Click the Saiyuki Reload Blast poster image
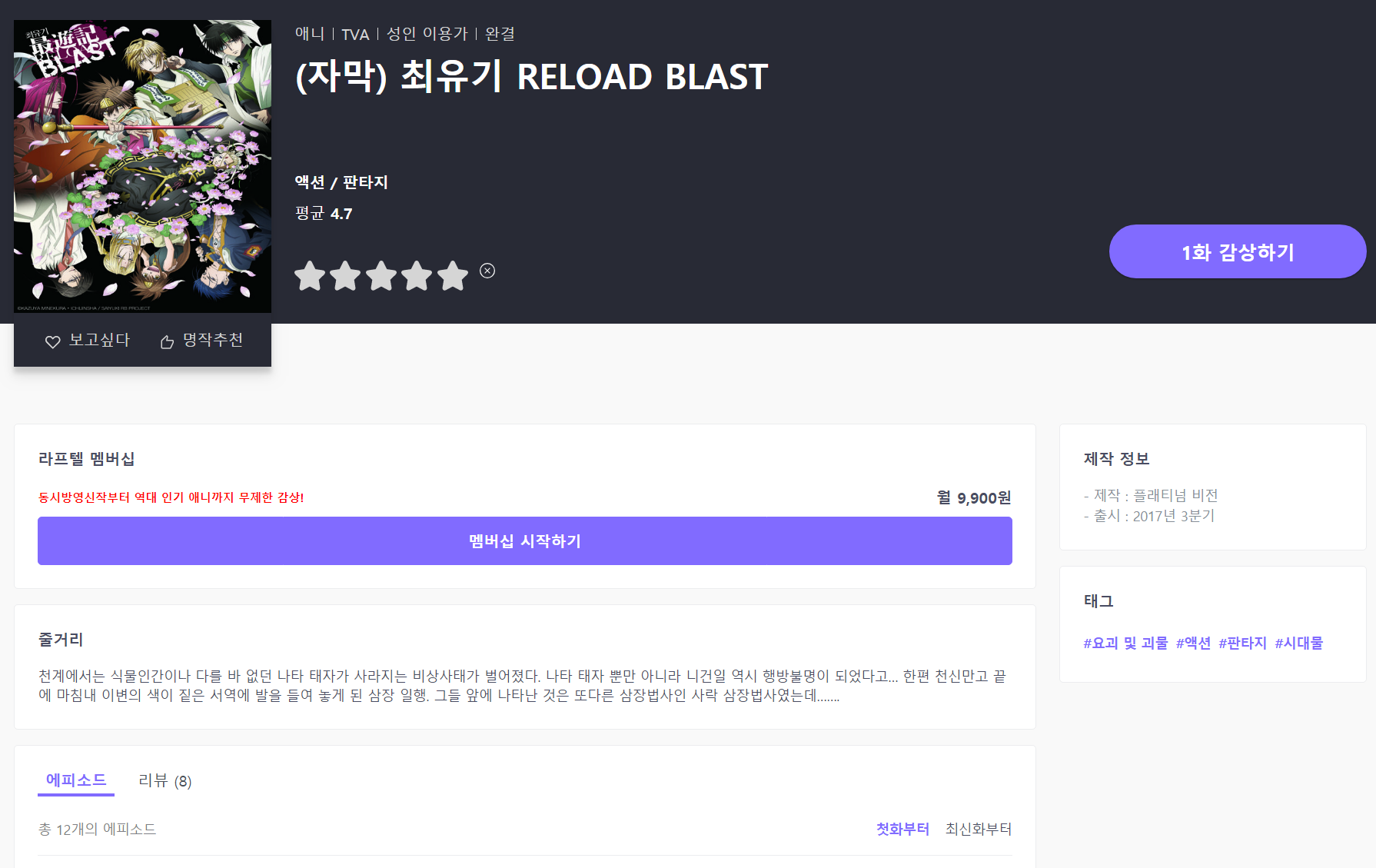 (x=142, y=165)
